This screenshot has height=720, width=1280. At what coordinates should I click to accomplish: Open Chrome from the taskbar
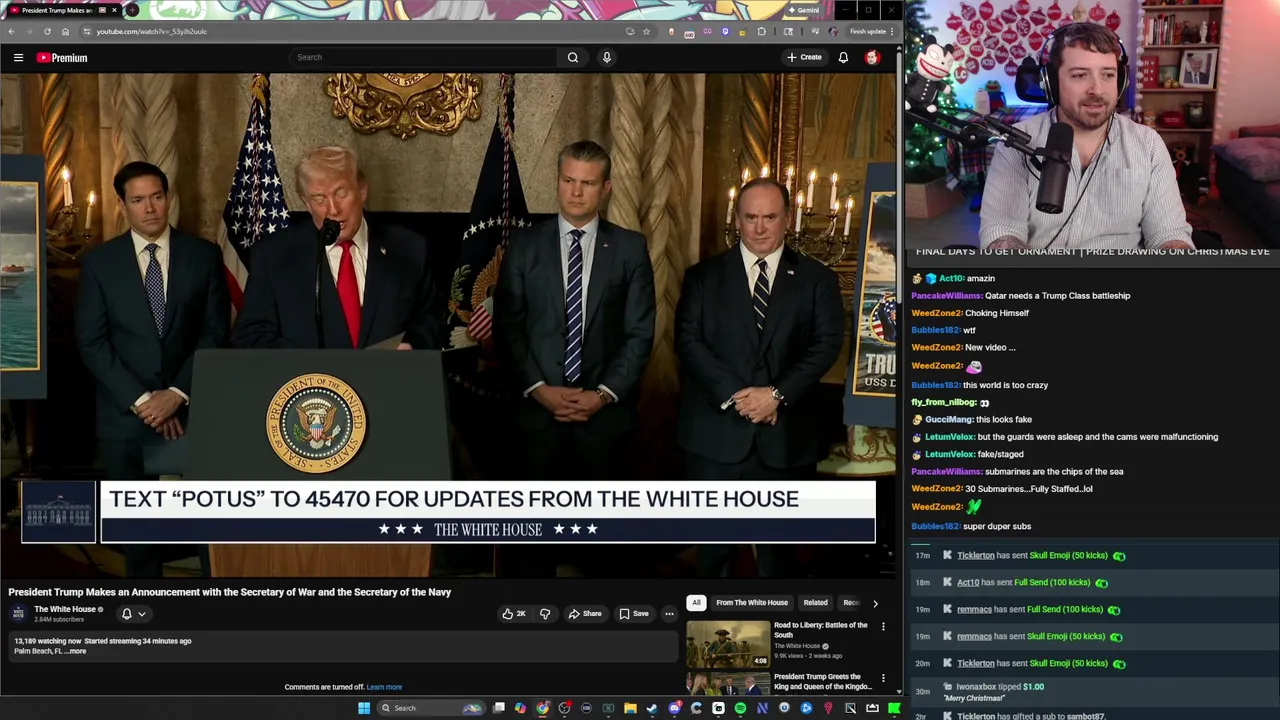[542, 708]
